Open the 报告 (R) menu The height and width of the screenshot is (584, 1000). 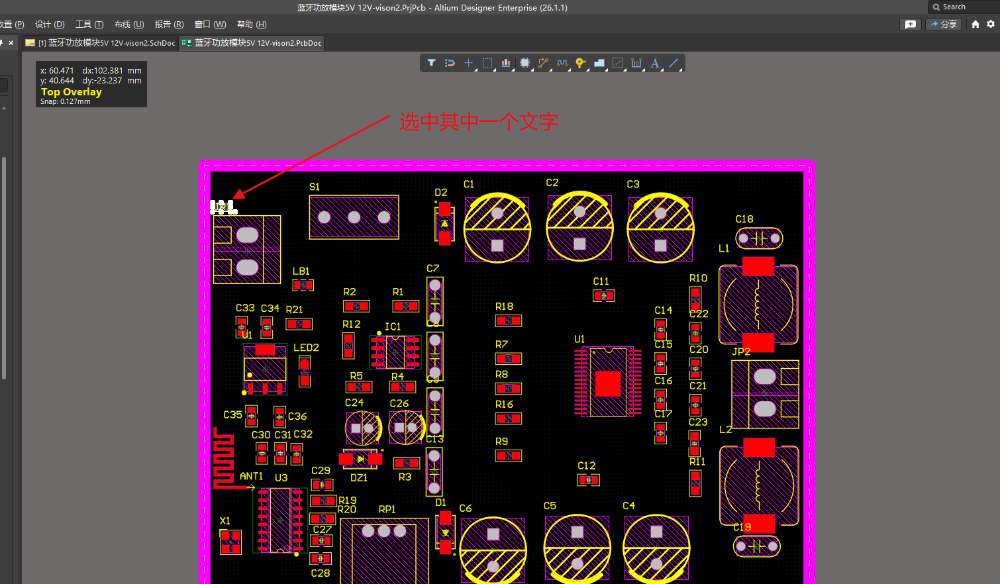point(169,24)
